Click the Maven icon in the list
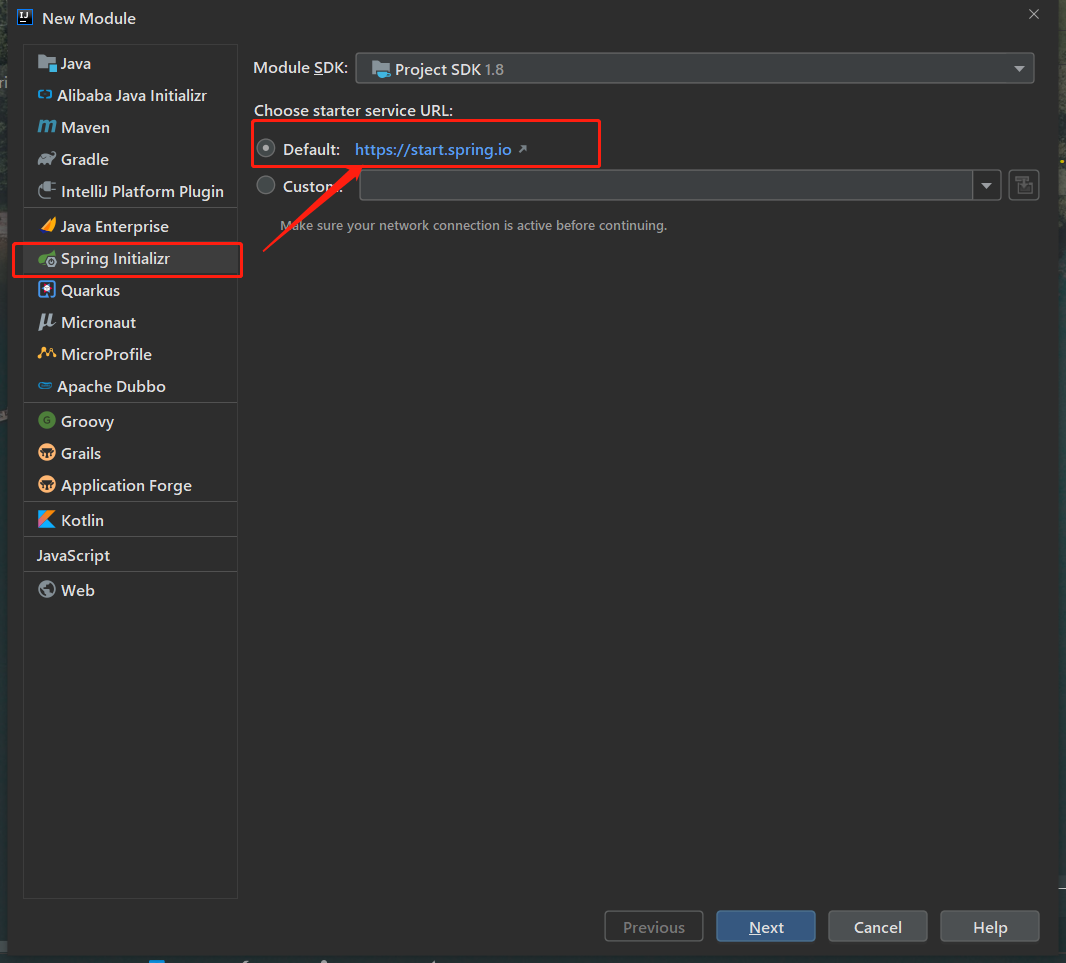1066x963 pixels. (x=47, y=126)
